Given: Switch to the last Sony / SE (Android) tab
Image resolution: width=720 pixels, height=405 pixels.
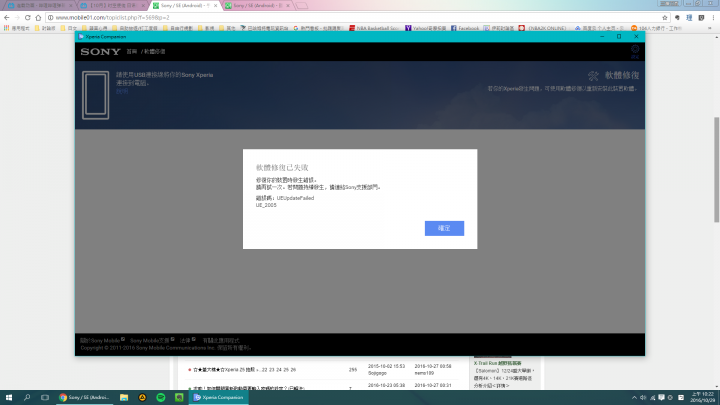Looking at the screenshot, I should (257, 6).
